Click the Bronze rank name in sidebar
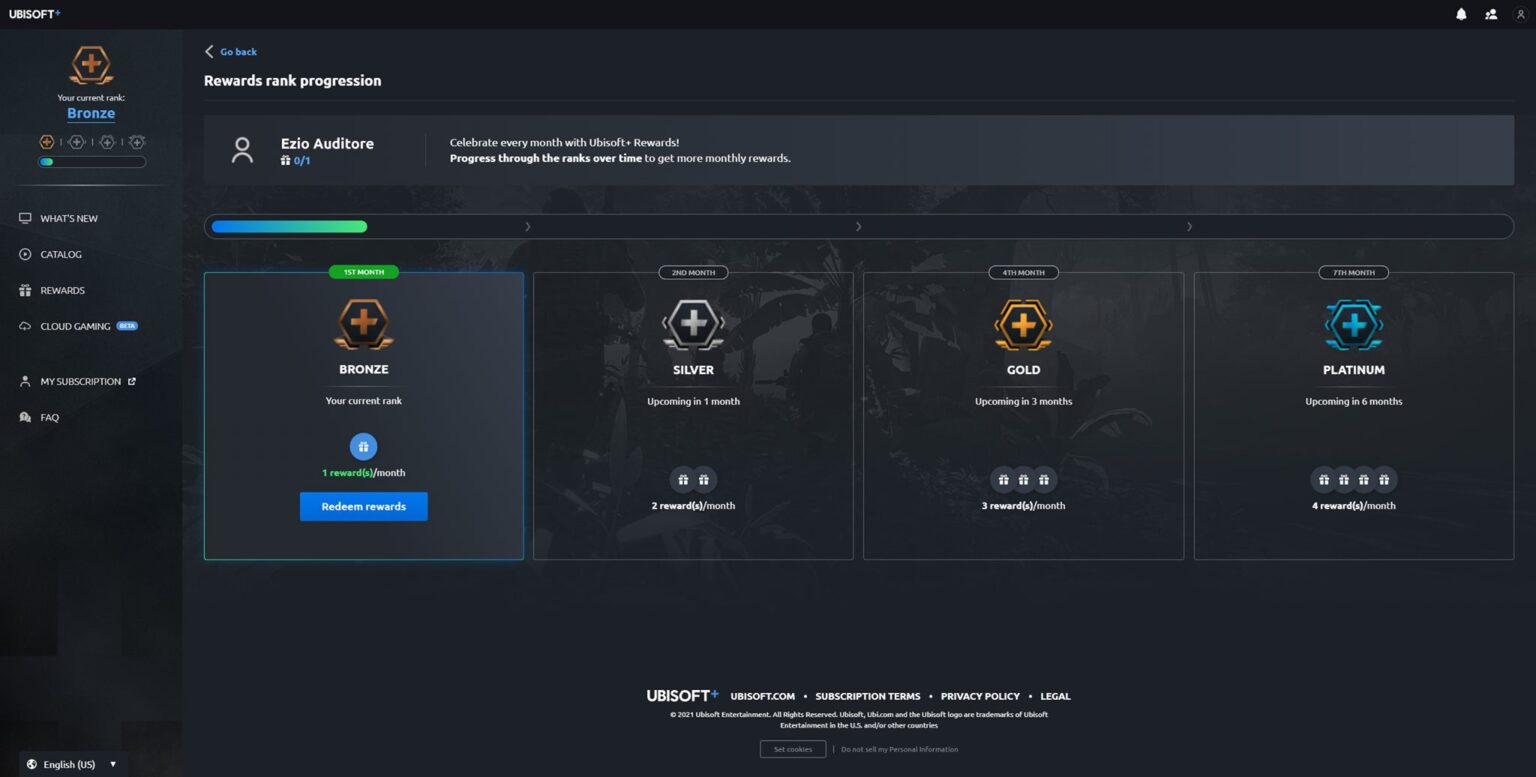The height and width of the screenshot is (777, 1536). (x=91, y=114)
